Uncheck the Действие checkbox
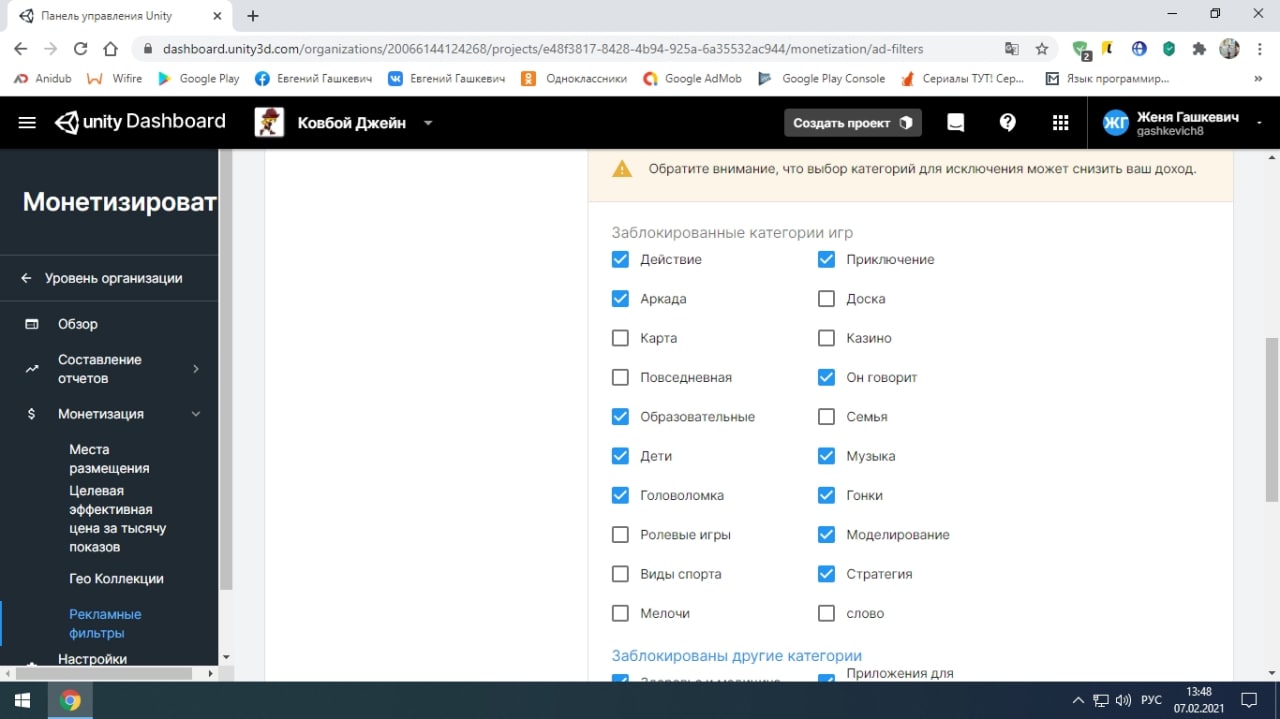The width and height of the screenshot is (1280, 719). coord(620,259)
